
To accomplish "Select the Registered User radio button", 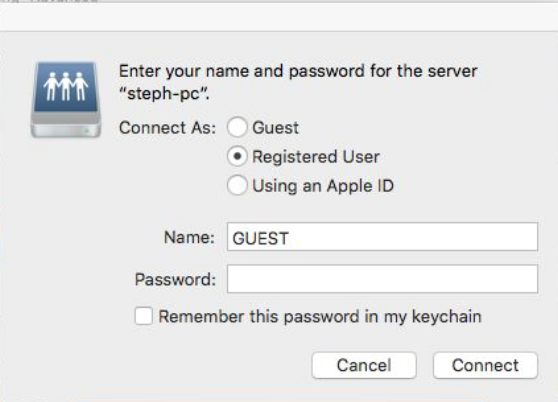I will click(x=237, y=156).
